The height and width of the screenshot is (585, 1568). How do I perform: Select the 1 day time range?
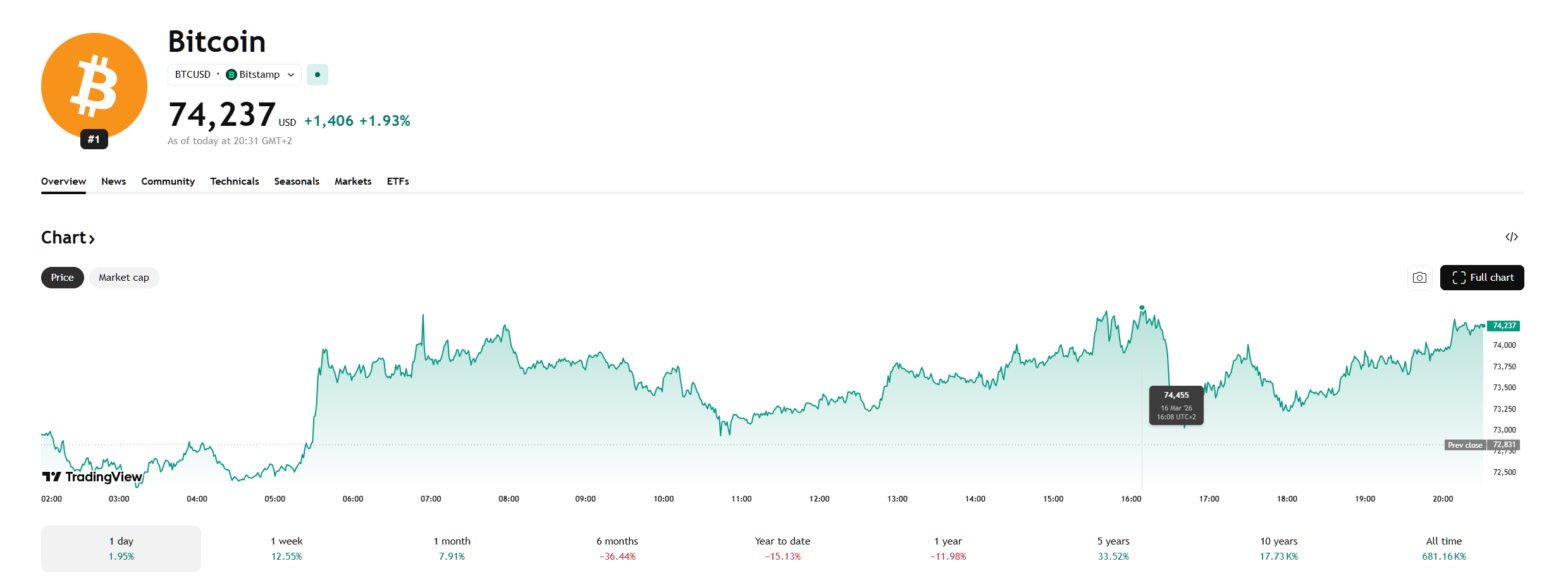120,548
